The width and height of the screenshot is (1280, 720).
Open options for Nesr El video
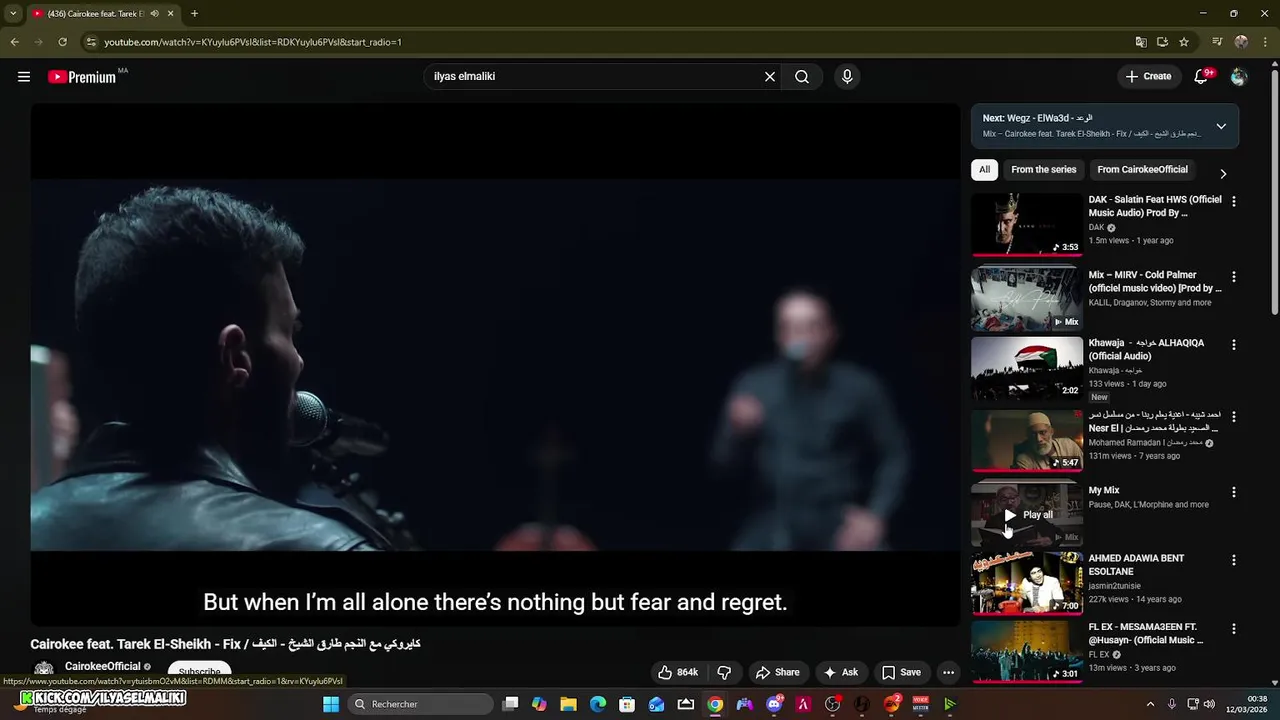[x=1233, y=416]
